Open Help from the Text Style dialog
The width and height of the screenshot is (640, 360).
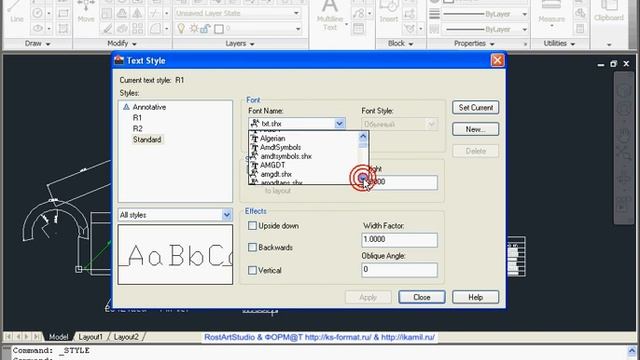coord(476,297)
